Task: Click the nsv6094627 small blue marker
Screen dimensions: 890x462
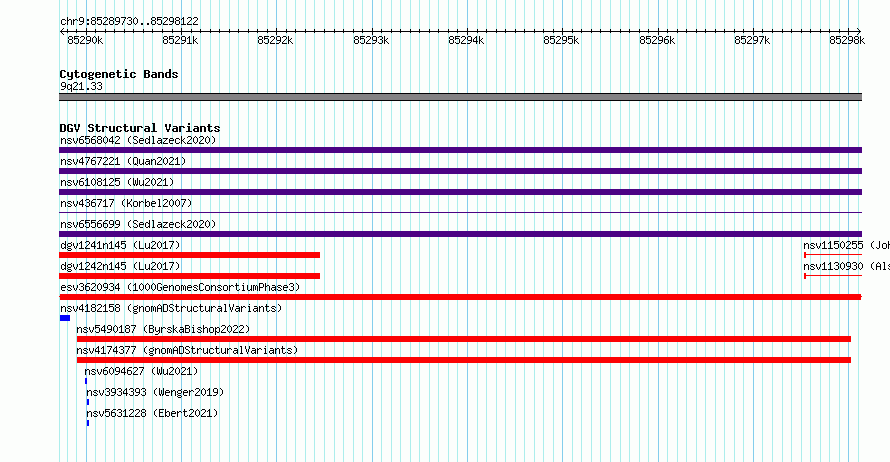Action: [x=86, y=381]
